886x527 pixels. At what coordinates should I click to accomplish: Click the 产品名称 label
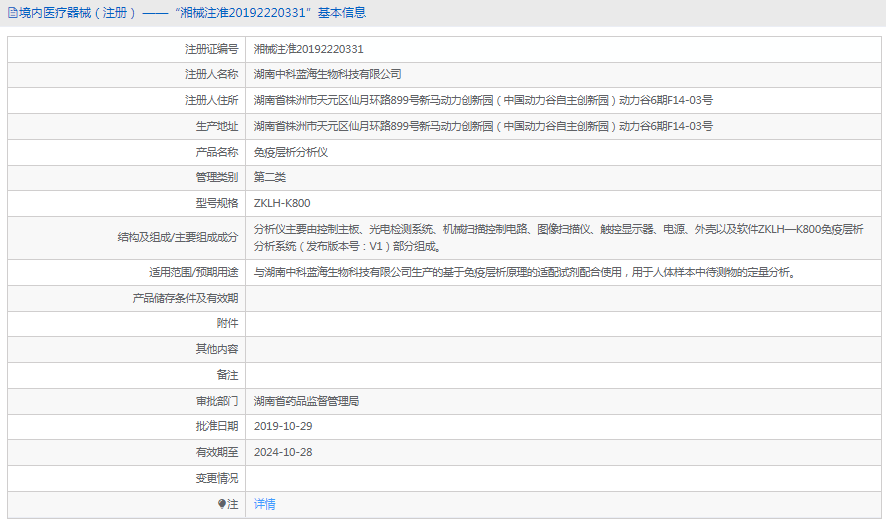pyautogui.click(x=217, y=153)
